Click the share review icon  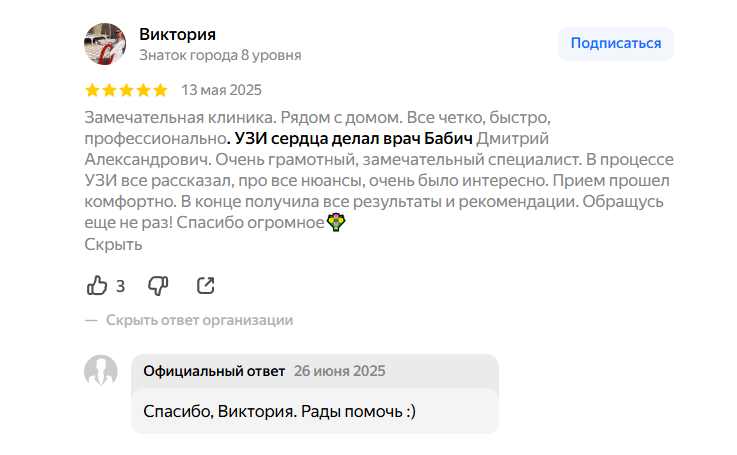pos(205,286)
